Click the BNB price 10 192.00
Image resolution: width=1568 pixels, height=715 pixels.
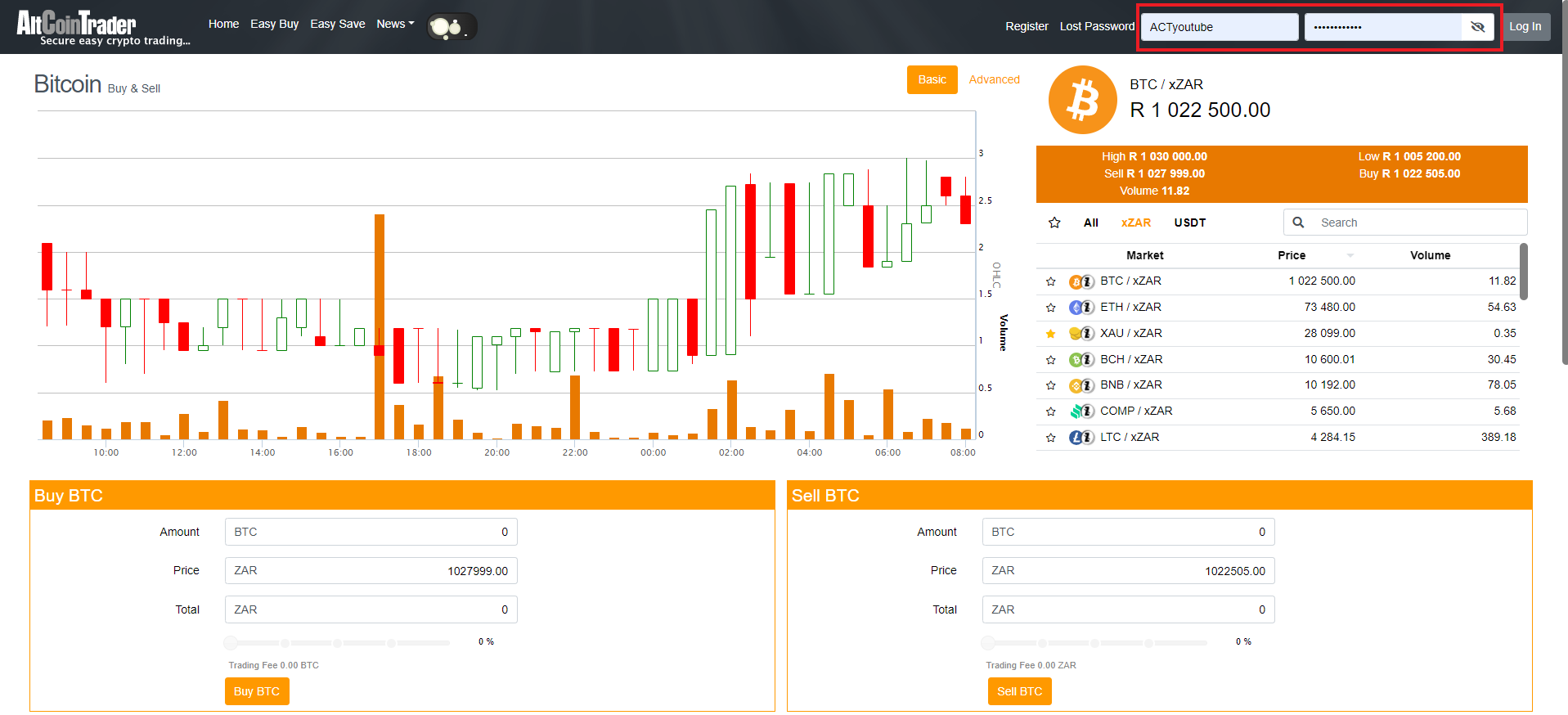[1329, 384]
